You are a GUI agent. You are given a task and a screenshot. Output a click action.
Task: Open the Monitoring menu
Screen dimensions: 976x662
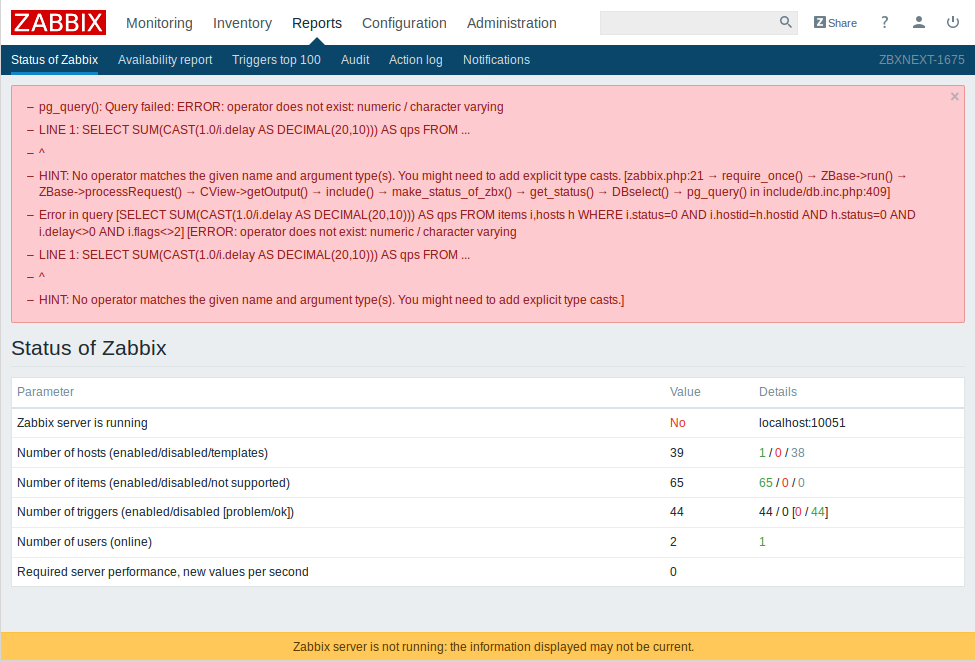point(159,23)
